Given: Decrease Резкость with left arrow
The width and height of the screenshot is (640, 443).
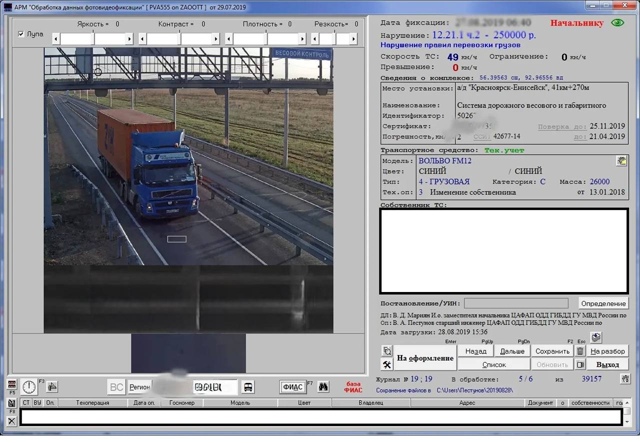Looking at the screenshot, I should coord(315,39).
